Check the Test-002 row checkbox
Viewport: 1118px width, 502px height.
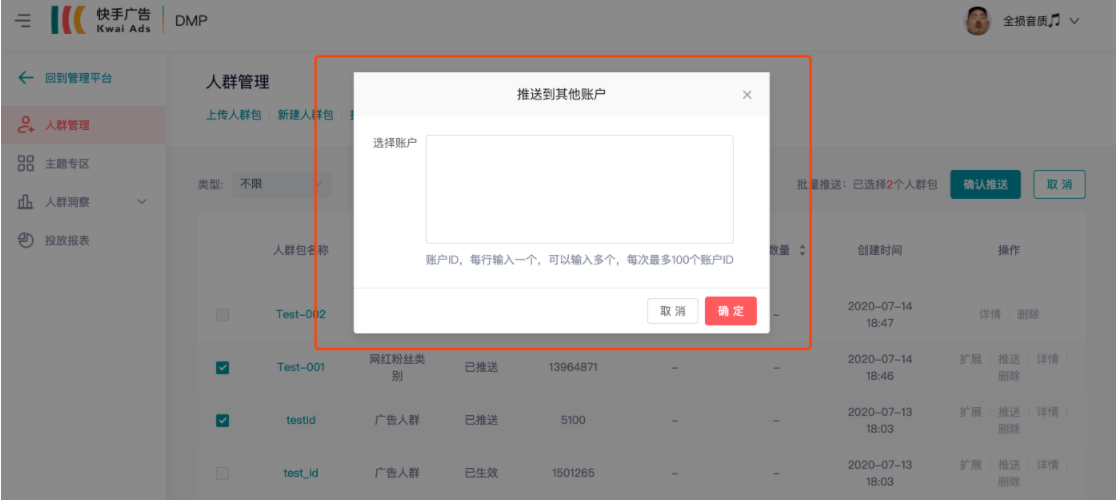pos(222,314)
